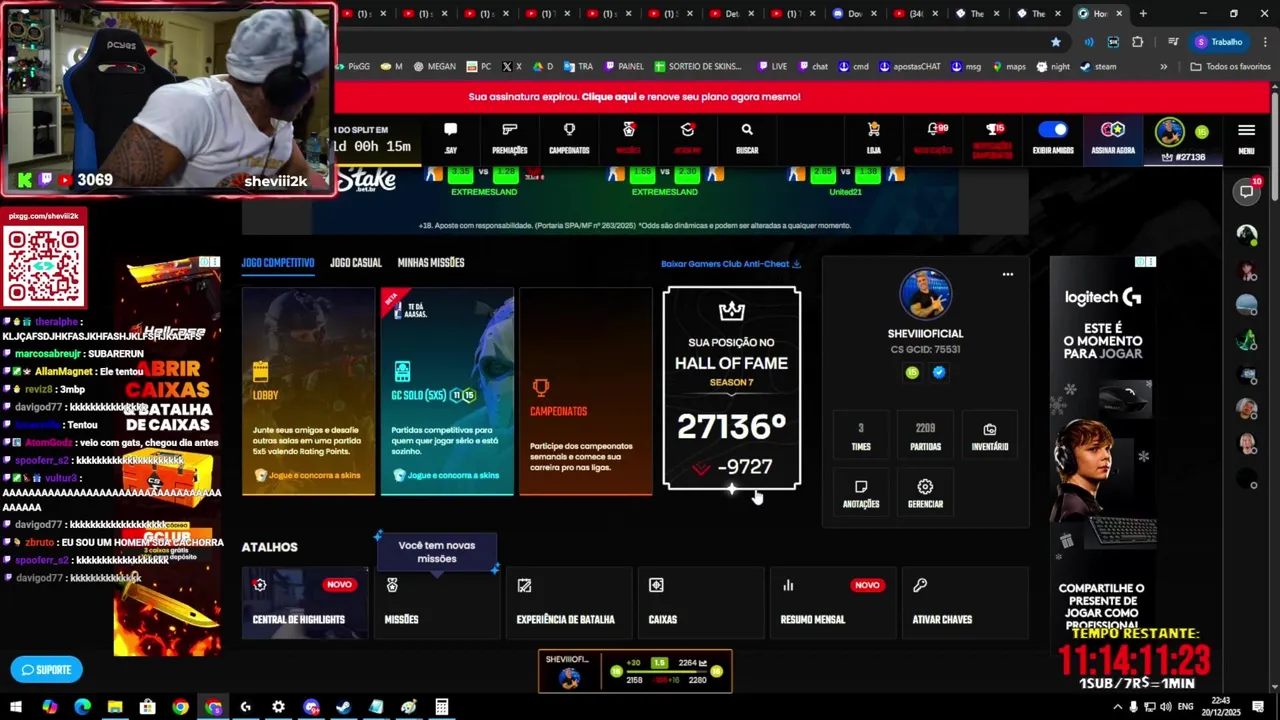Open browser extensions puzzle icon

[x=1137, y=42]
